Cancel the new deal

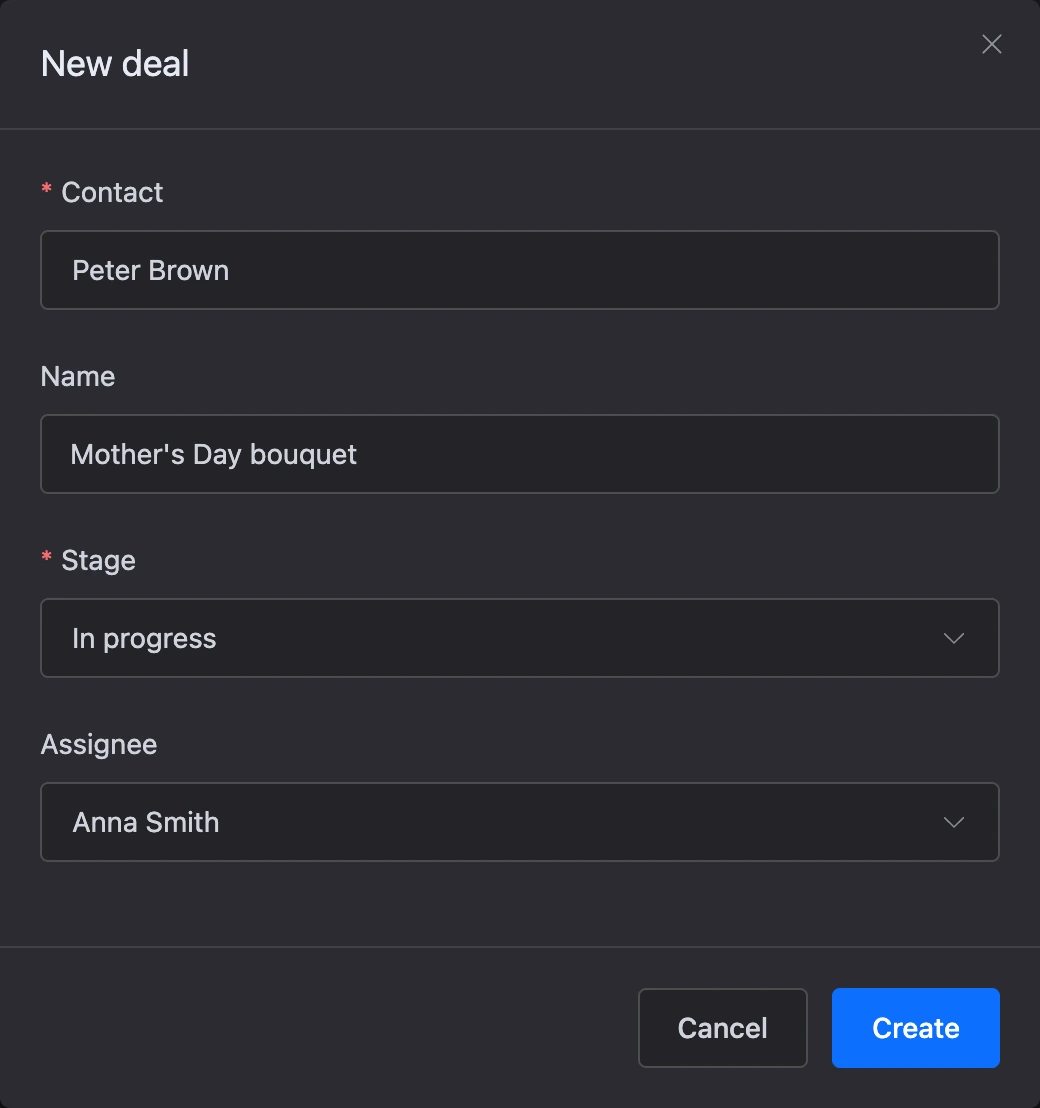click(722, 1027)
